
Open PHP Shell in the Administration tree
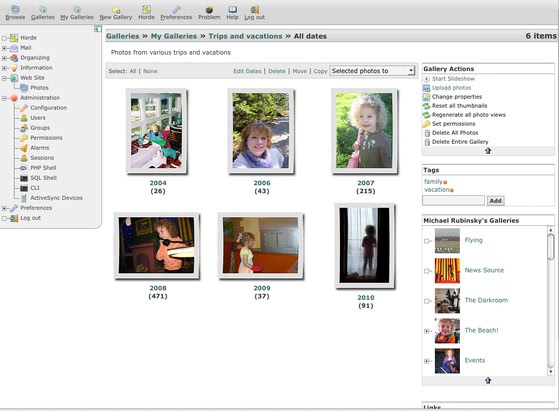click(x=43, y=168)
